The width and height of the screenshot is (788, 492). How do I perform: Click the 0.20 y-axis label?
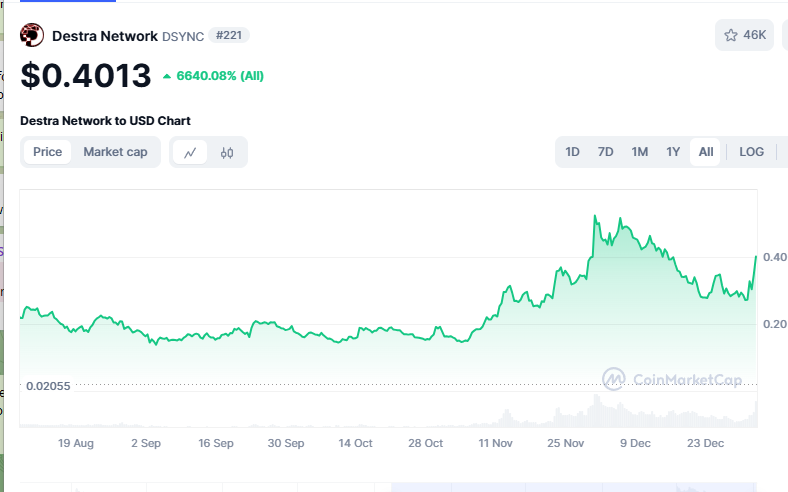(x=774, y=324)
